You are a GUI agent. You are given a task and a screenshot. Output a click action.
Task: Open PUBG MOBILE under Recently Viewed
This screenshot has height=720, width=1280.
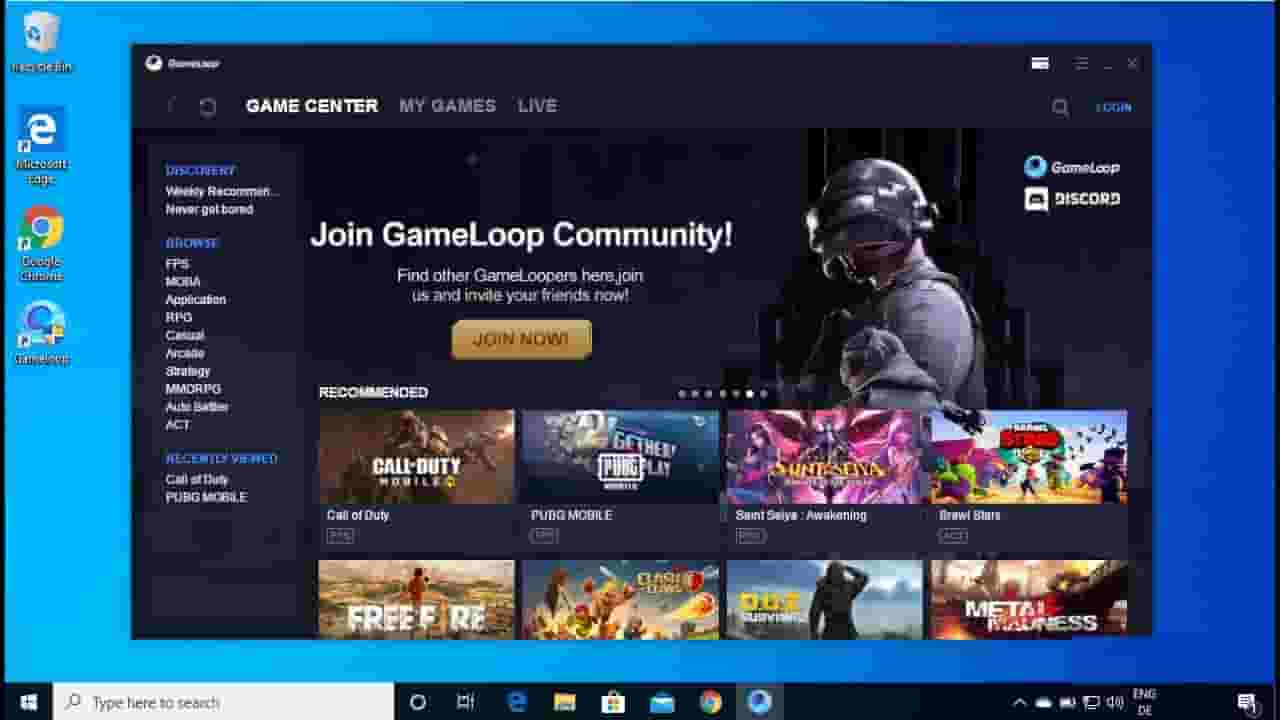pos(206,497)
